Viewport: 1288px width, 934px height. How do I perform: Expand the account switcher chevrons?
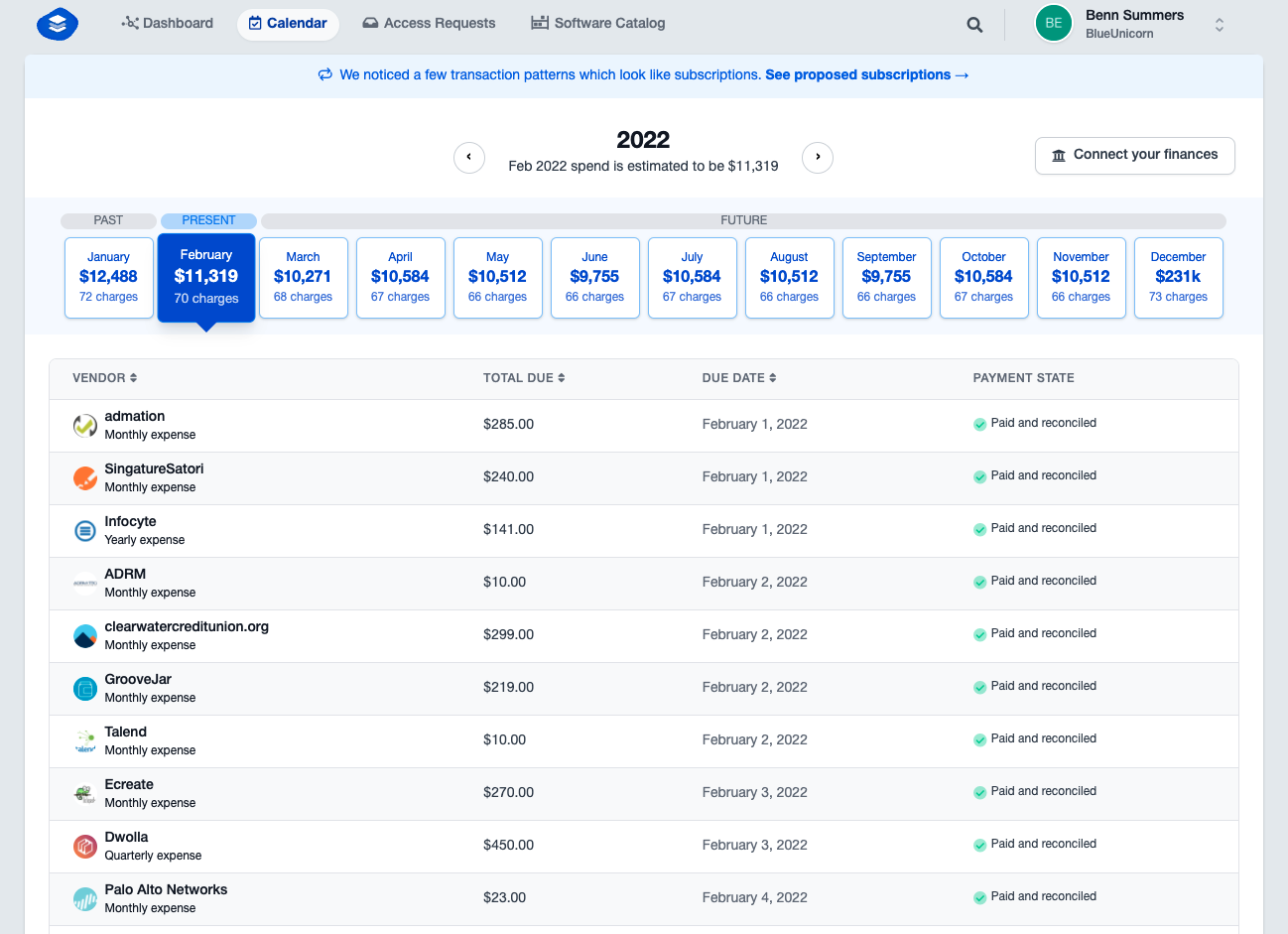tap(1220, 25)
